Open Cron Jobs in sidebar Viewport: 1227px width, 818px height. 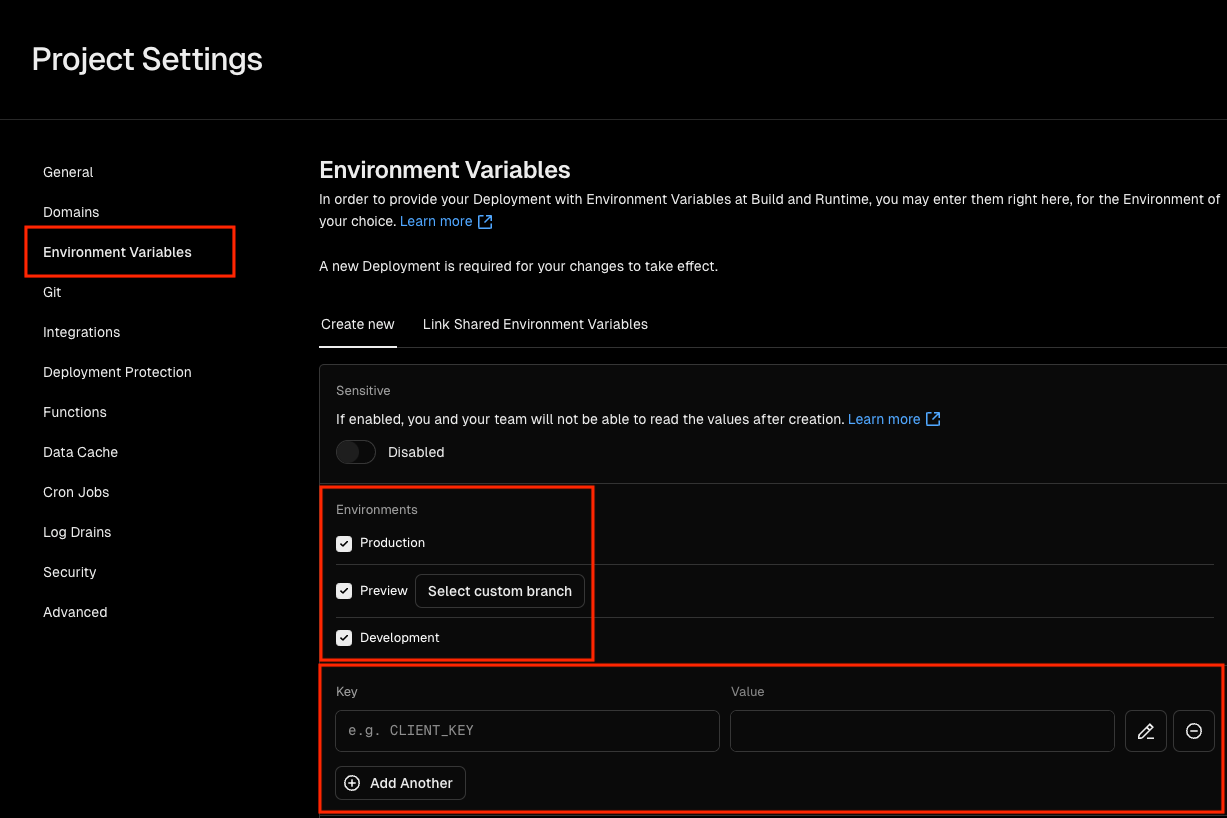pyautogui.click(x=76, y=492)
